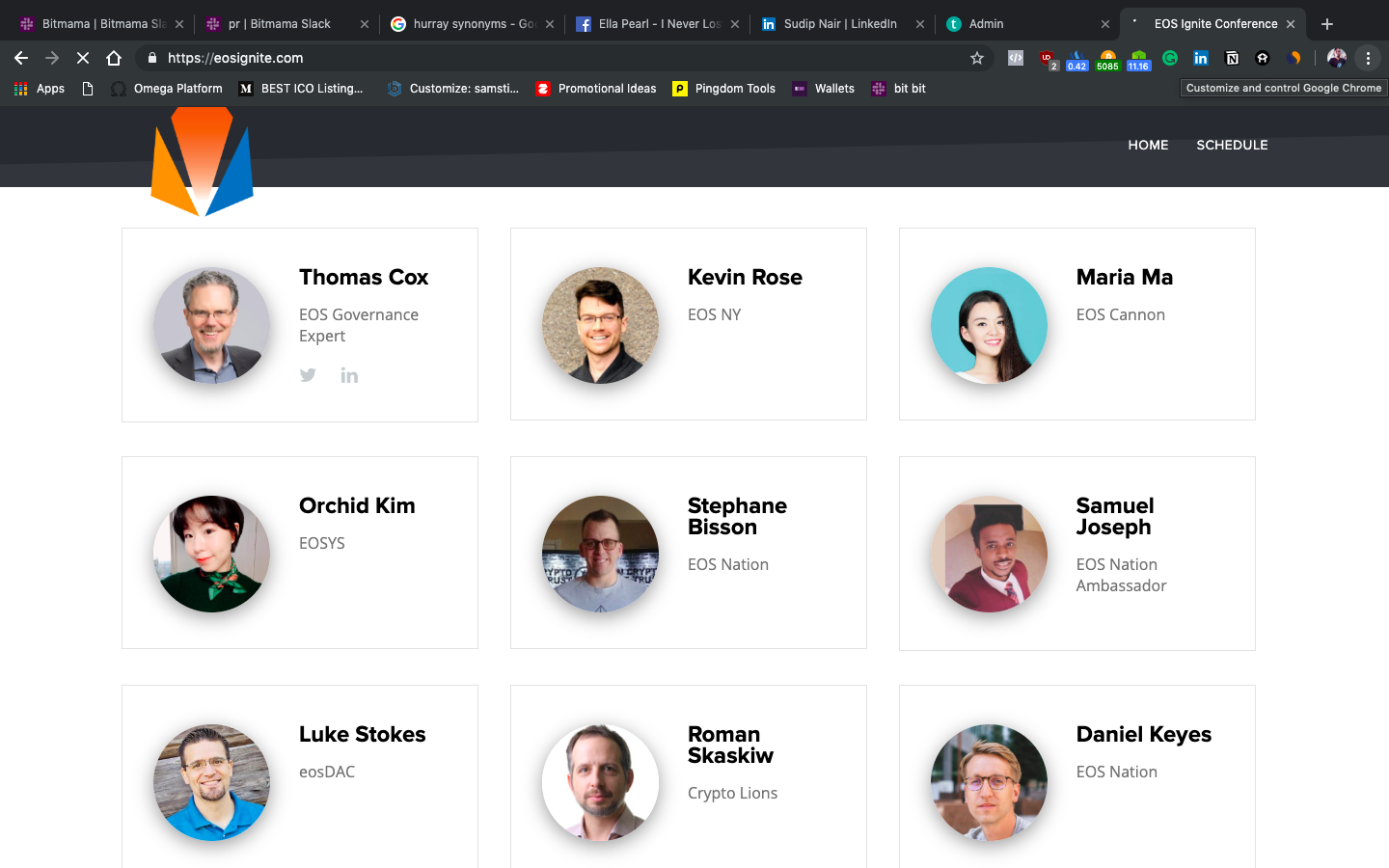Open the bit bit bookmark
The height and width of the screenshot is (868, 1389).
899,88
